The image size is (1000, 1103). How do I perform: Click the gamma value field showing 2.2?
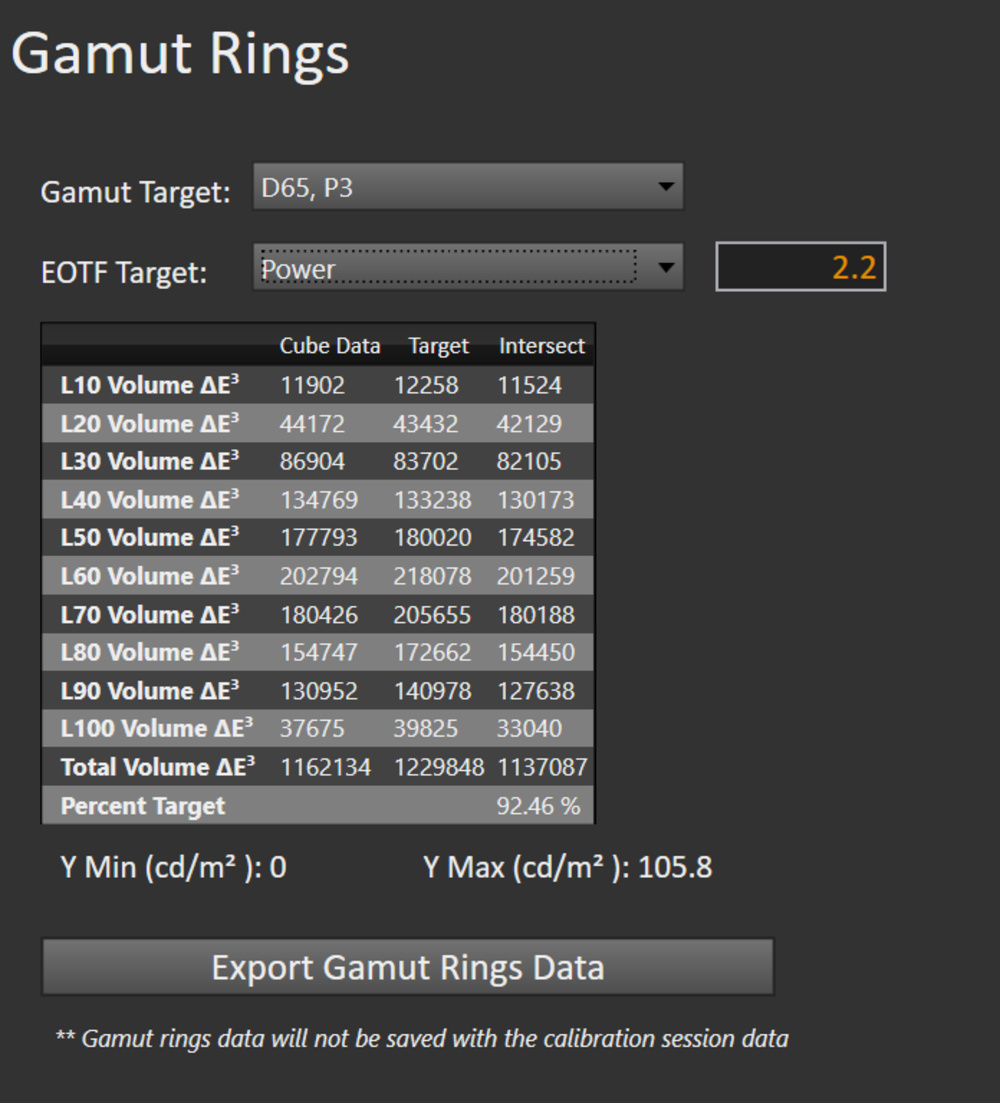click(800, 267)
